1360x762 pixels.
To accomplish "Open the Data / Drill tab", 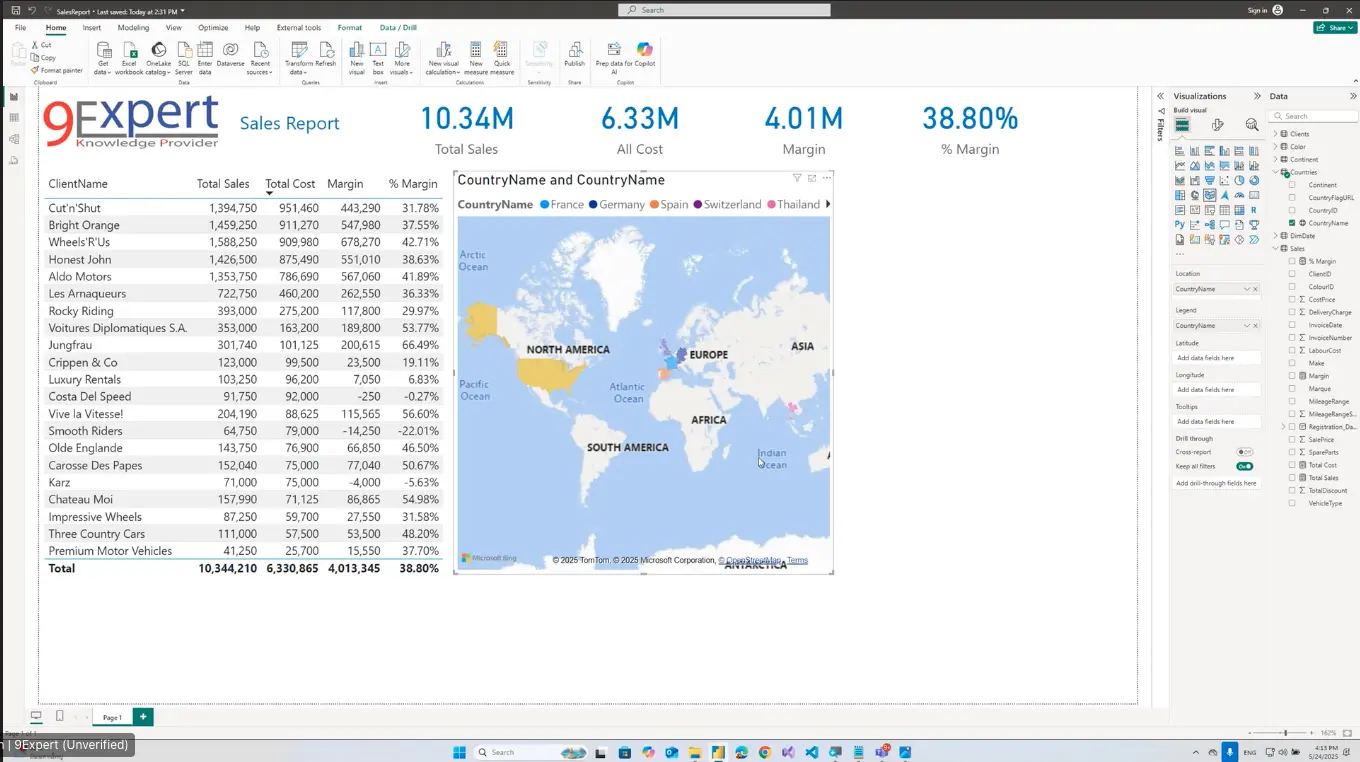I will point(398,28).
